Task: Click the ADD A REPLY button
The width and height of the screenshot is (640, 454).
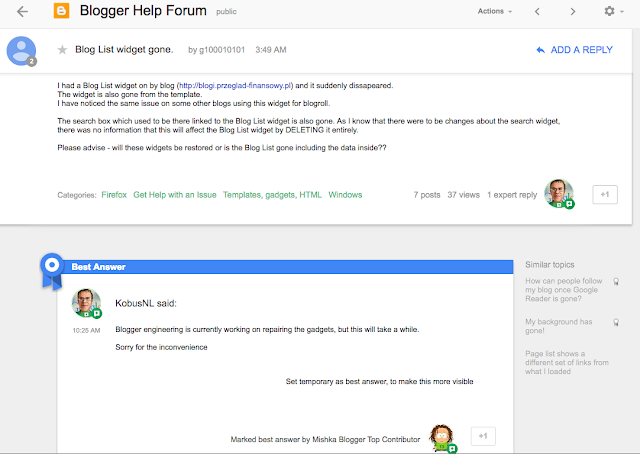Action: 574,50
